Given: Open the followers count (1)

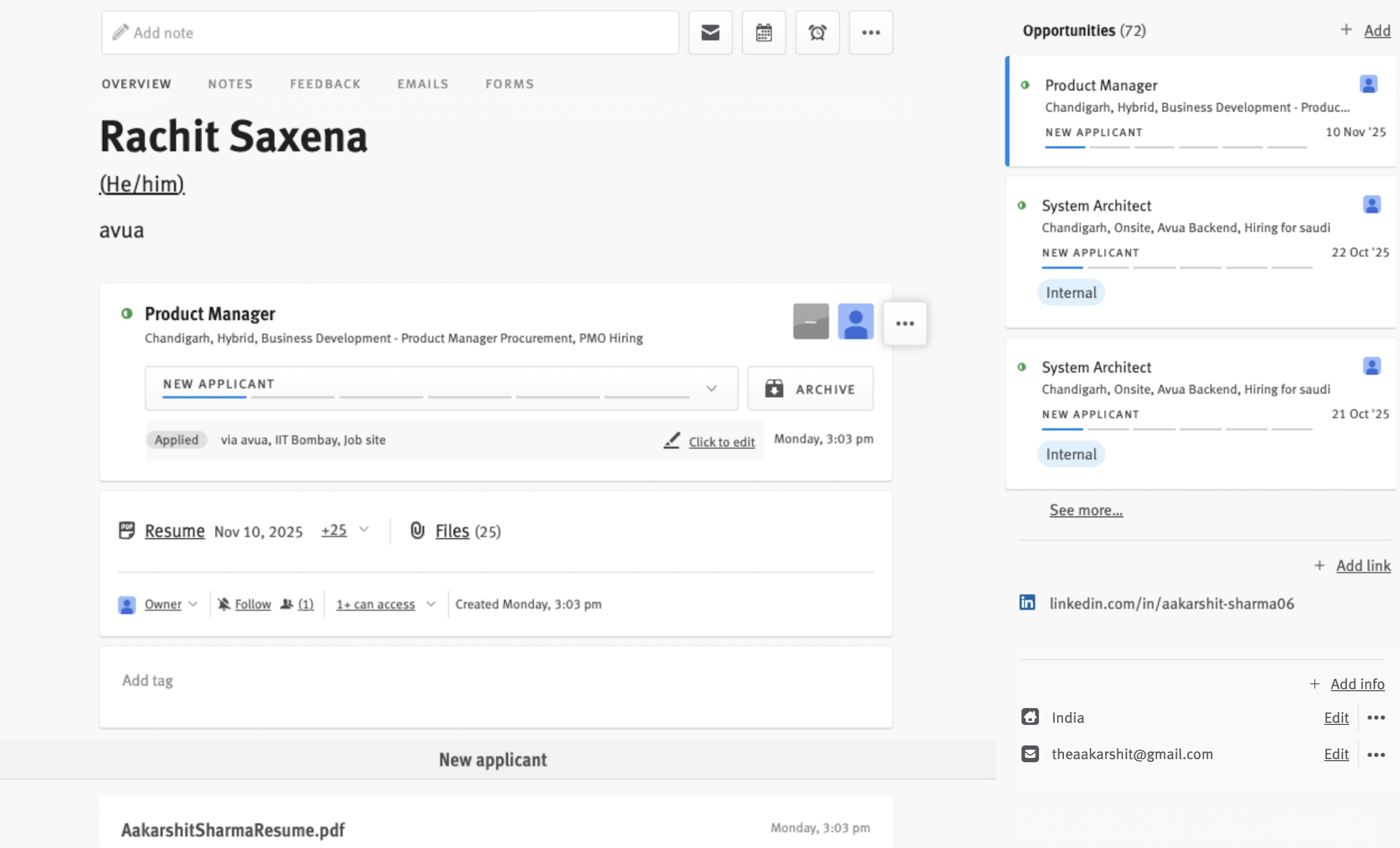Looking at the screenshot, I should click(x=305, y=604).
